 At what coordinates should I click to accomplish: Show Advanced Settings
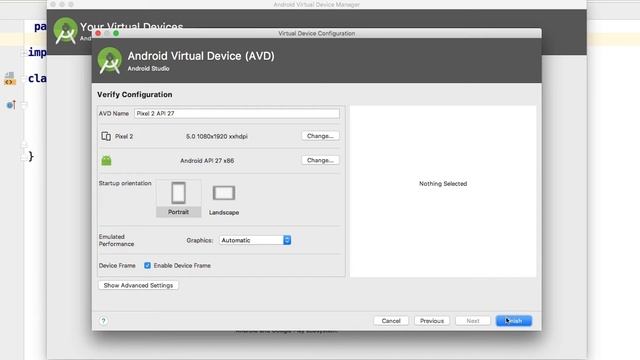[138, 285]
